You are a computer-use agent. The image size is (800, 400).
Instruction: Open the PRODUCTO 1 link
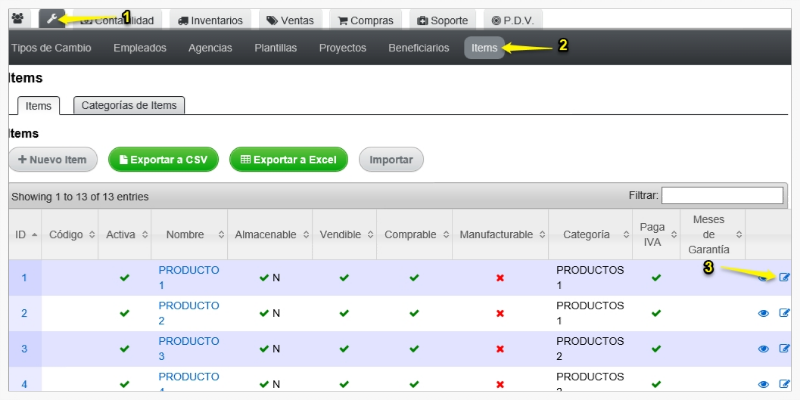(x=189, y=278)
